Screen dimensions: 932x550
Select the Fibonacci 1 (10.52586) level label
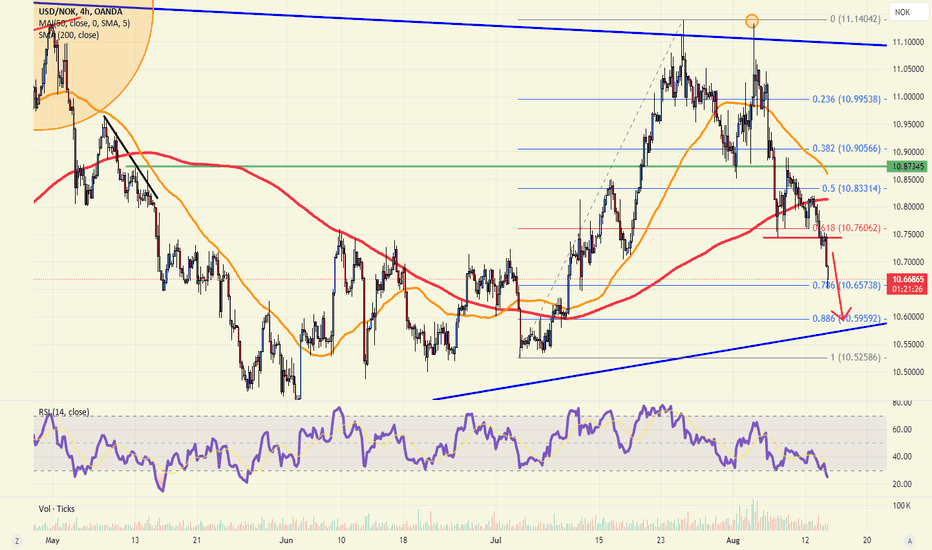click(855, 358)
